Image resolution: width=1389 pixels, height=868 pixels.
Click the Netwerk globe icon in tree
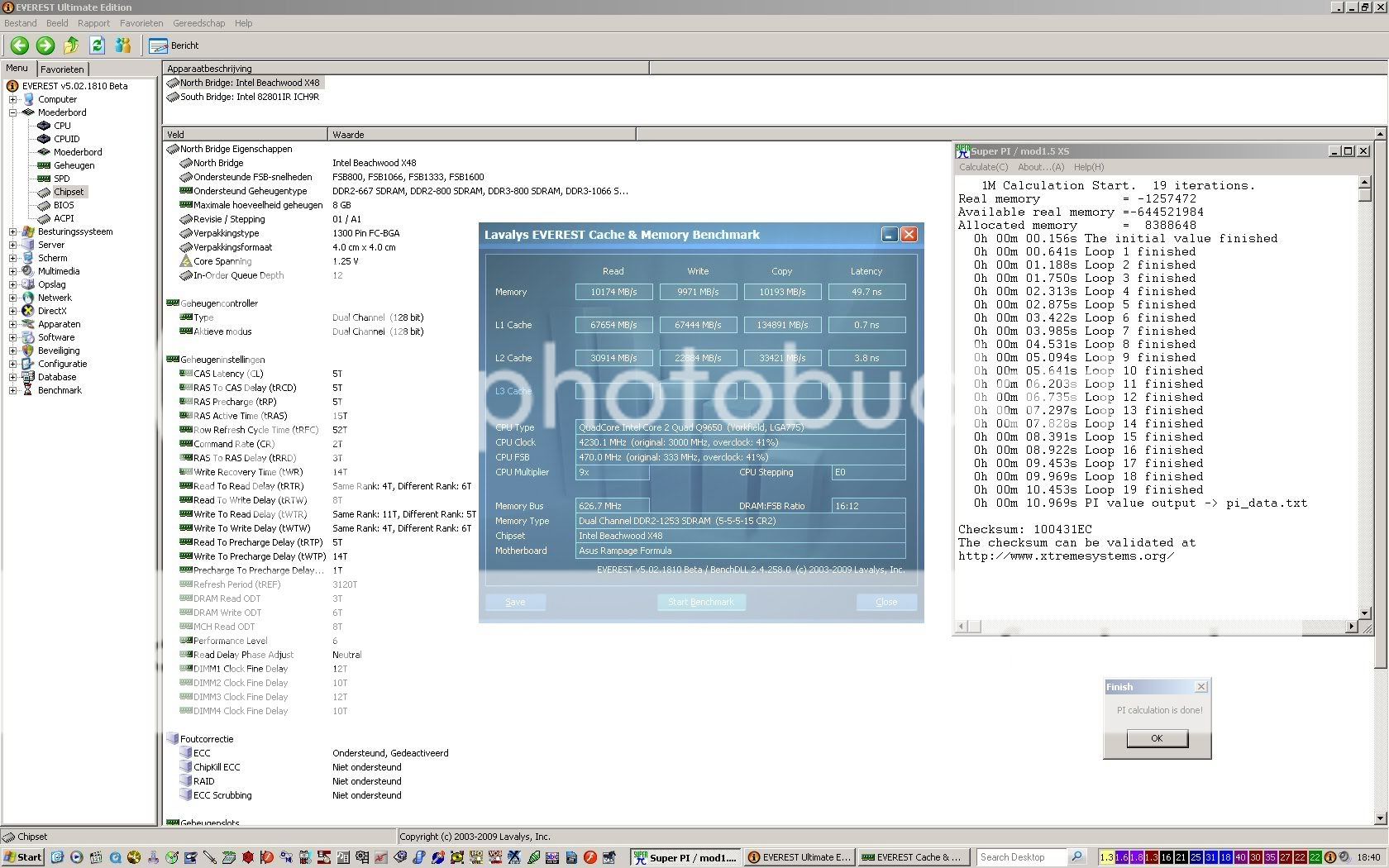pyautogui.click(x=28, y=298)
